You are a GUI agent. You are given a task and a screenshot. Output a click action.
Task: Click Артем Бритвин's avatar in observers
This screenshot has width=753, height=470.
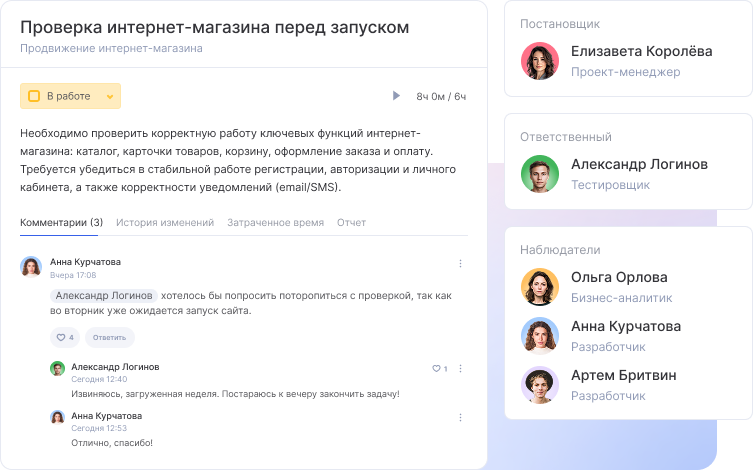click(540, 385)
